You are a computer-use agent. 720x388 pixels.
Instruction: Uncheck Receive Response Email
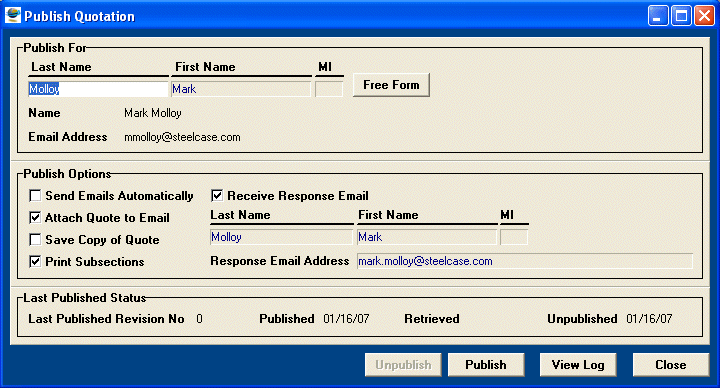[217, 196]
